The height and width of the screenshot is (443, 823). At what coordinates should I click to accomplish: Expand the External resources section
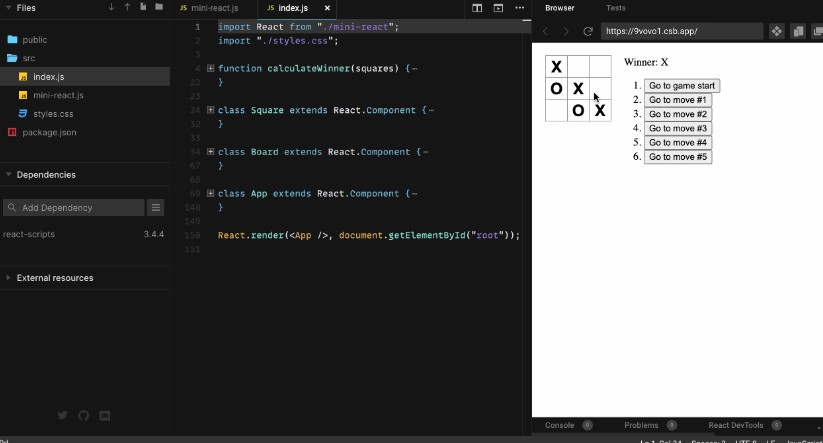tap(9, 278)
